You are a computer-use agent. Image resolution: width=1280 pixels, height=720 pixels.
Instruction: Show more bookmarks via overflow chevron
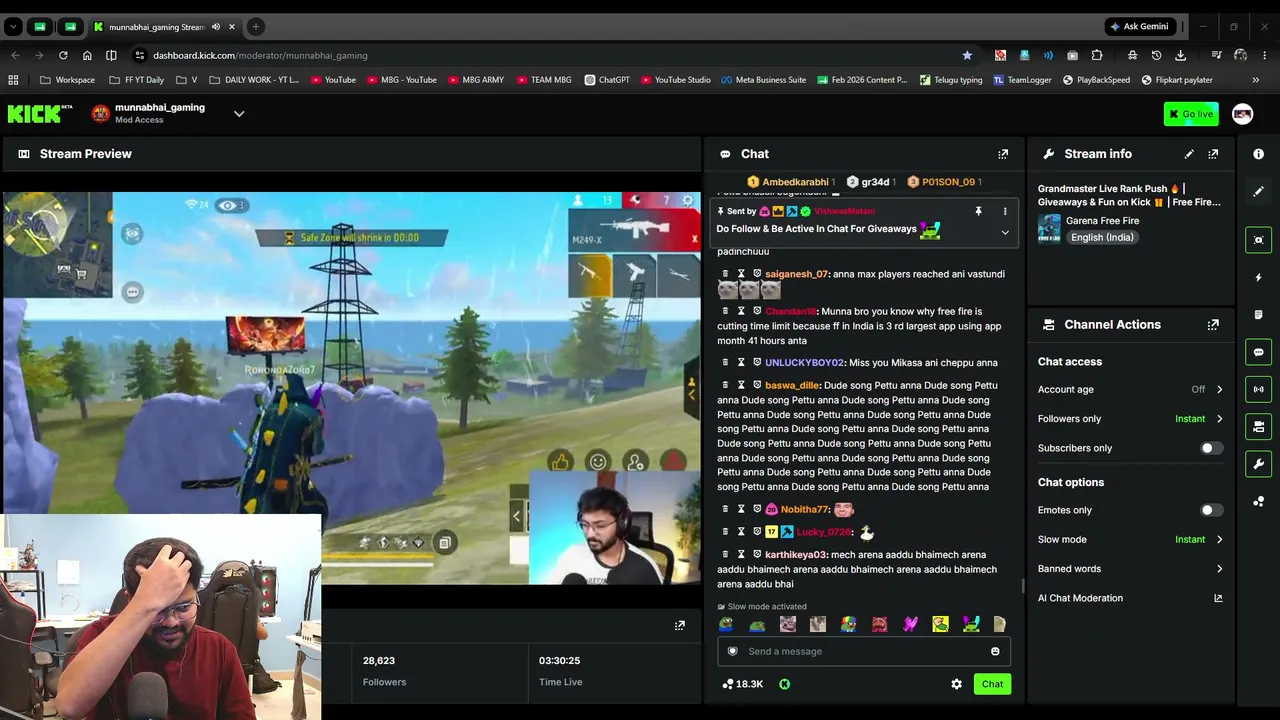pos(1256,80)
